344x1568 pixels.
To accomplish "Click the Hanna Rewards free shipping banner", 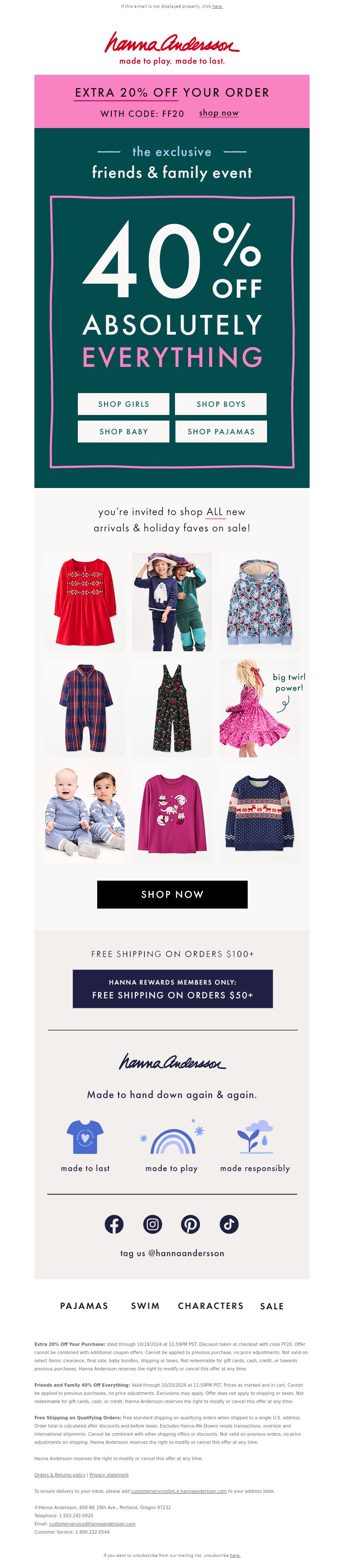I will [x=173, y=989].
